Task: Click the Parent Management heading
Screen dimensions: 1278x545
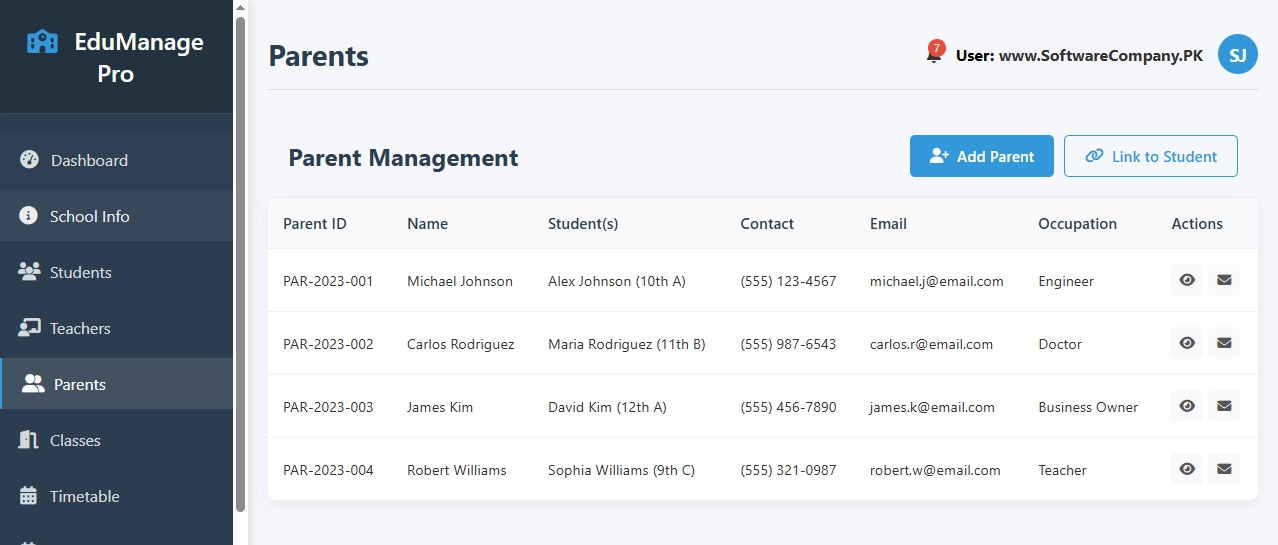Action: coord(403,157)
